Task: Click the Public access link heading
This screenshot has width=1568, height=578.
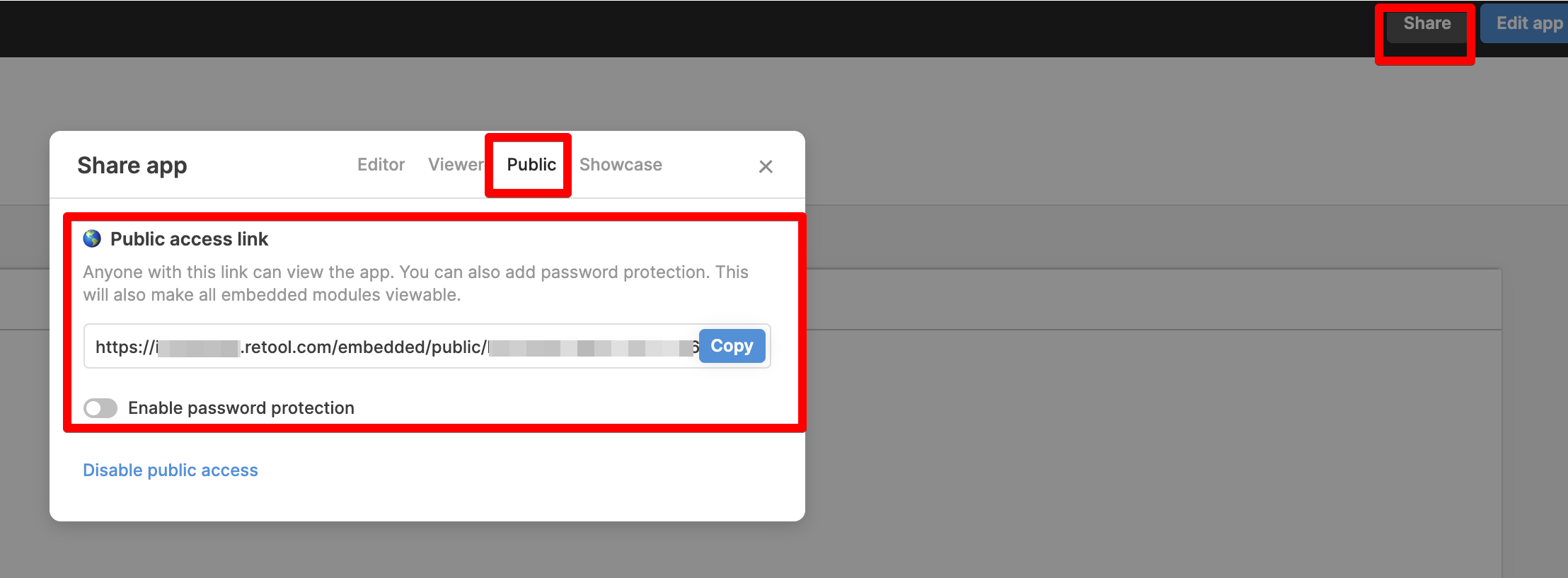Action: 189,239
